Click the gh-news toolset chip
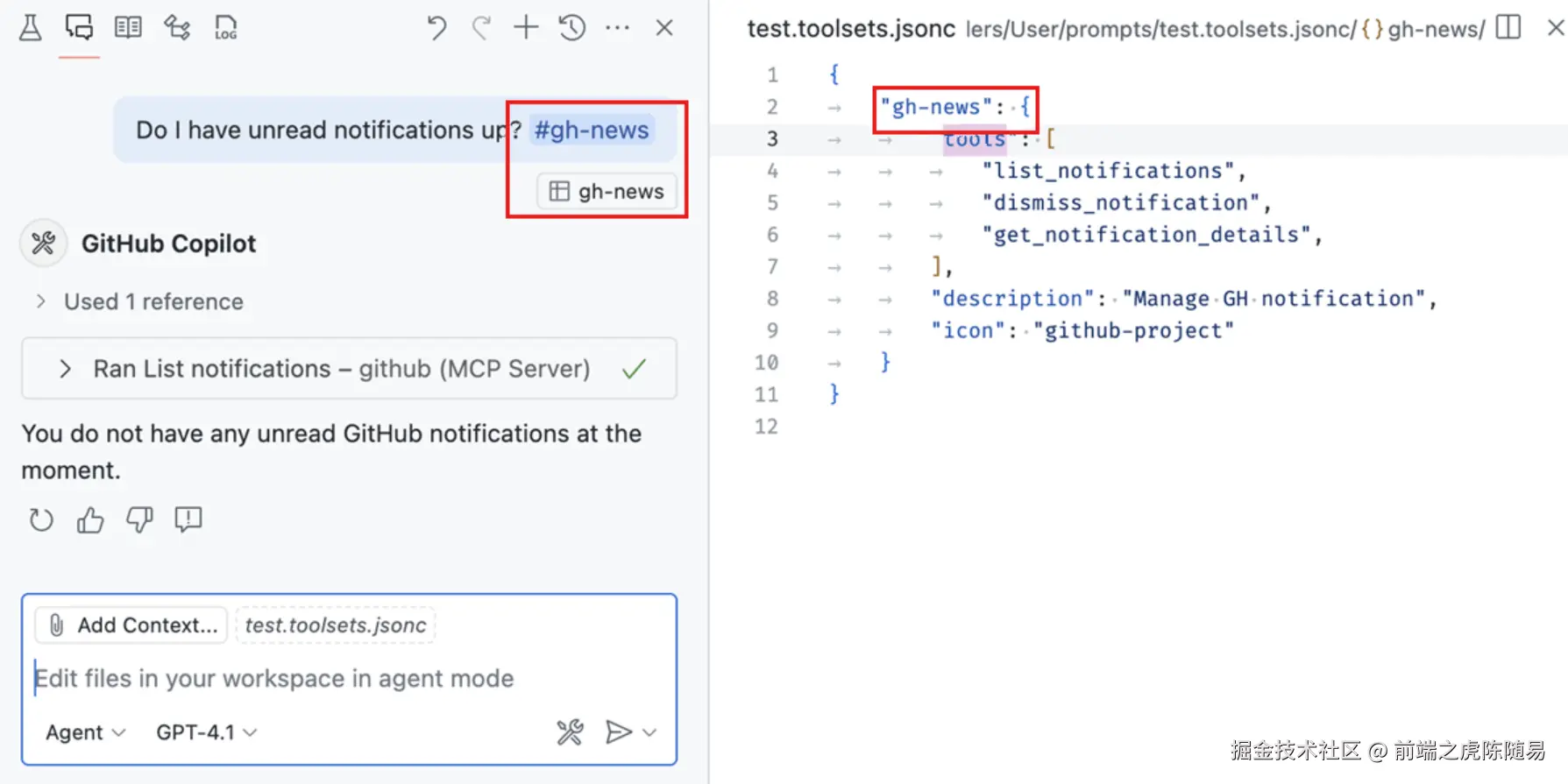The width and height of the screenshot is (1568, 784). 607,192
